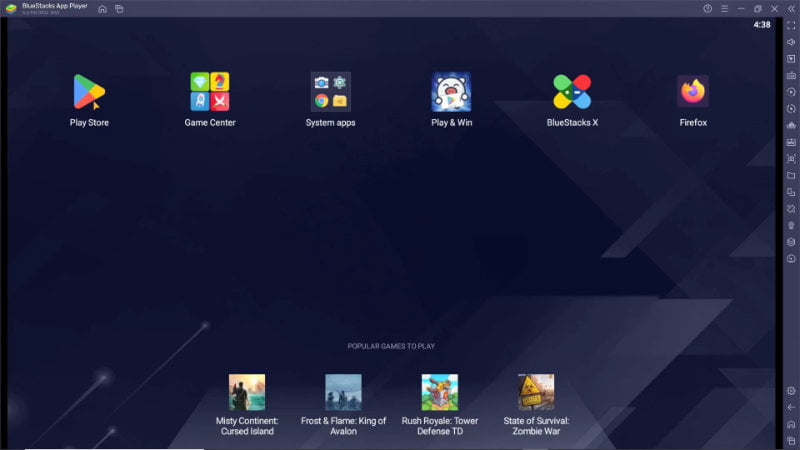Click the Home icon in title bar
Image resolution: width=800 pixels, height=450 pixels.
pyautogui.click(x=102, y=9)
